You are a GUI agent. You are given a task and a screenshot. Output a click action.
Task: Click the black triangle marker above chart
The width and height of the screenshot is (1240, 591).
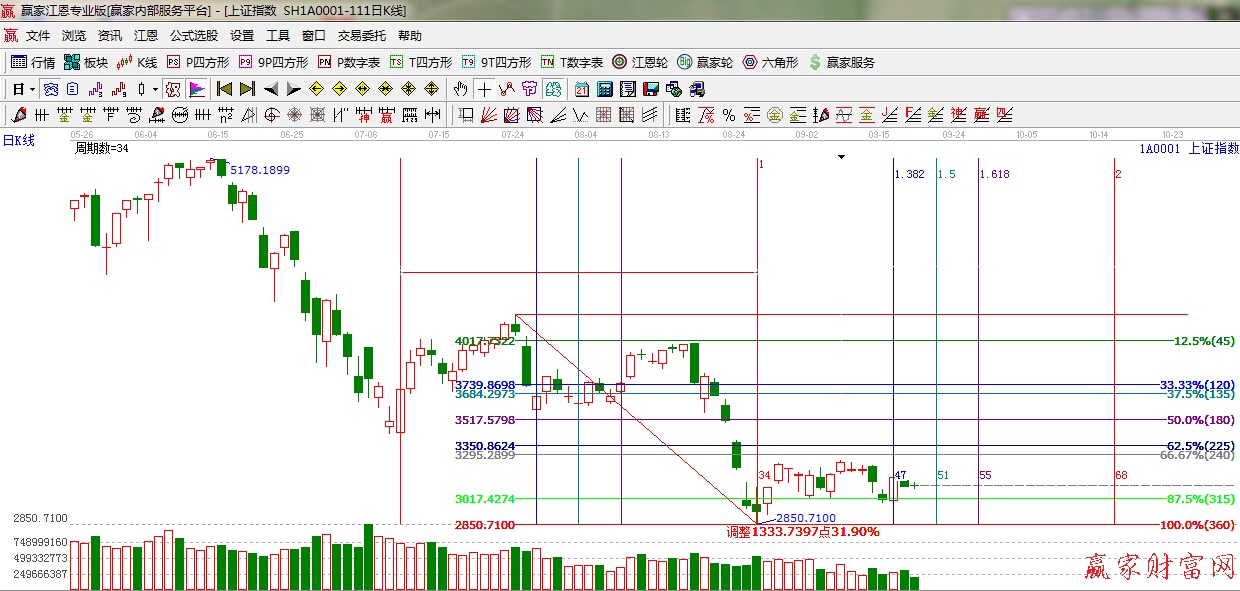pyautogui.click(x=842, y=157)
